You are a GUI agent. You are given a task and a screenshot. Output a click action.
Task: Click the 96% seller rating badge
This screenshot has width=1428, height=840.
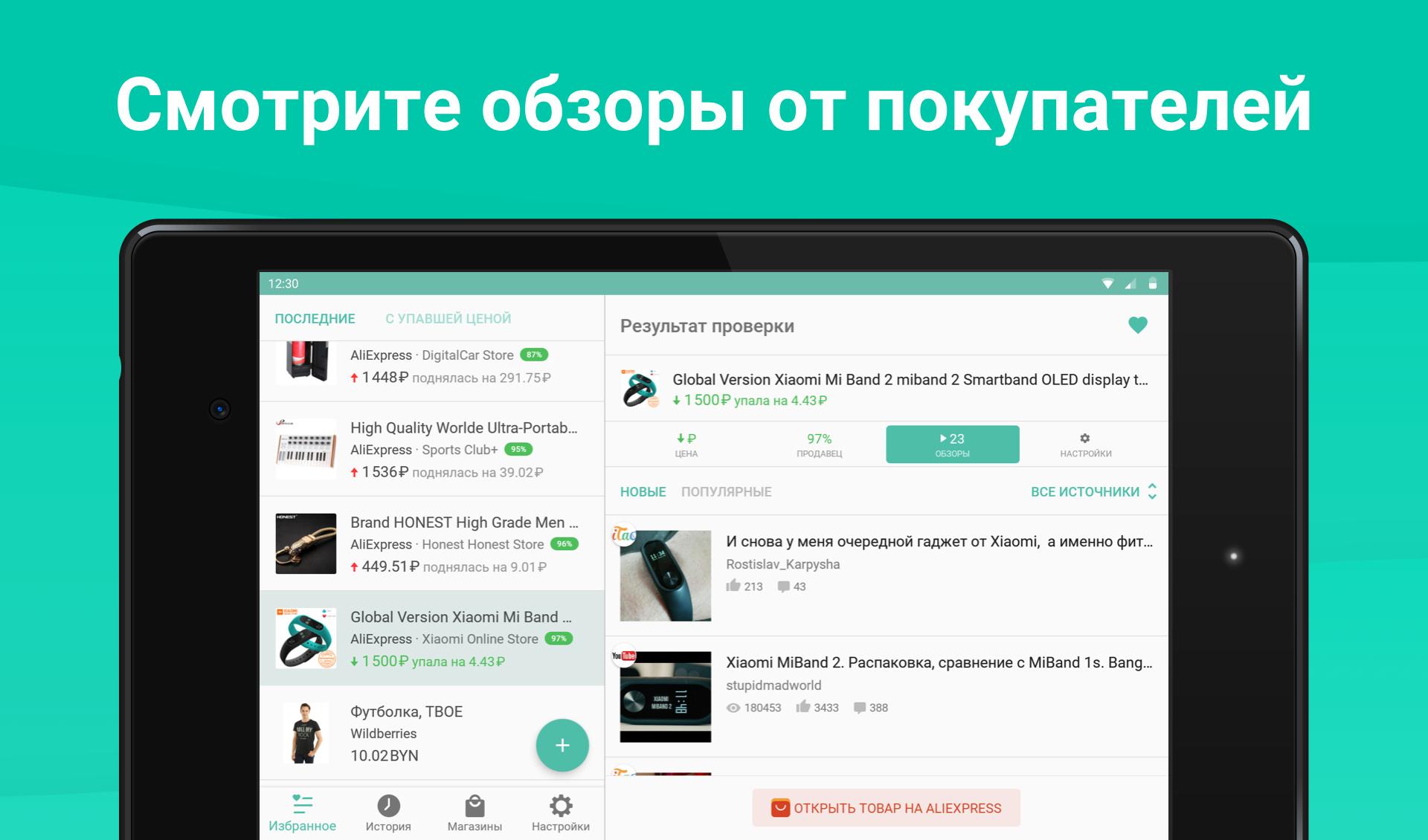point(565,543)
